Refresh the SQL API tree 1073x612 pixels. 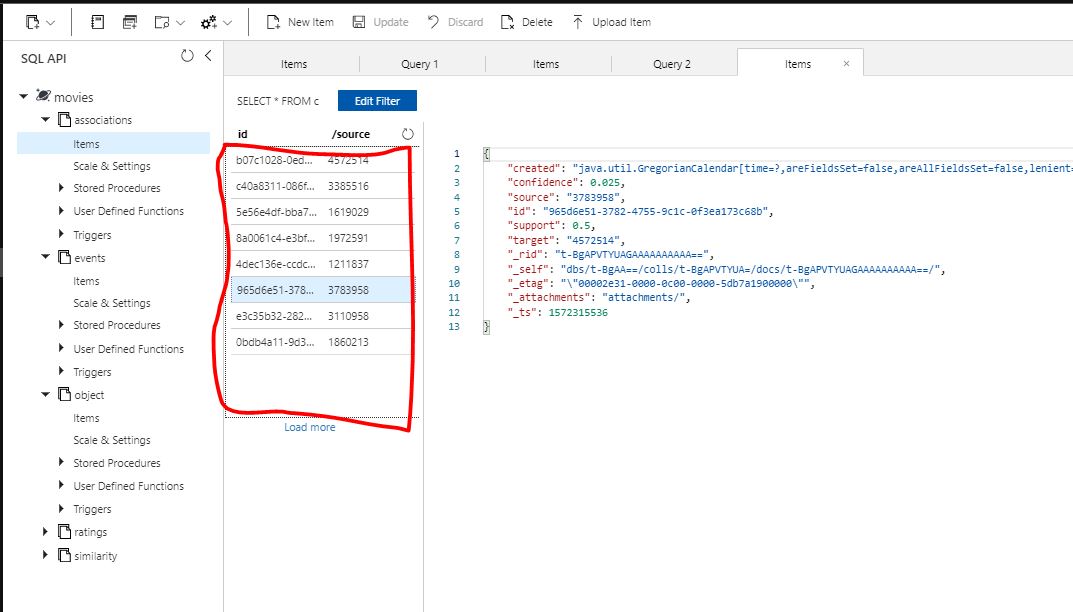(x=188, y=57)
